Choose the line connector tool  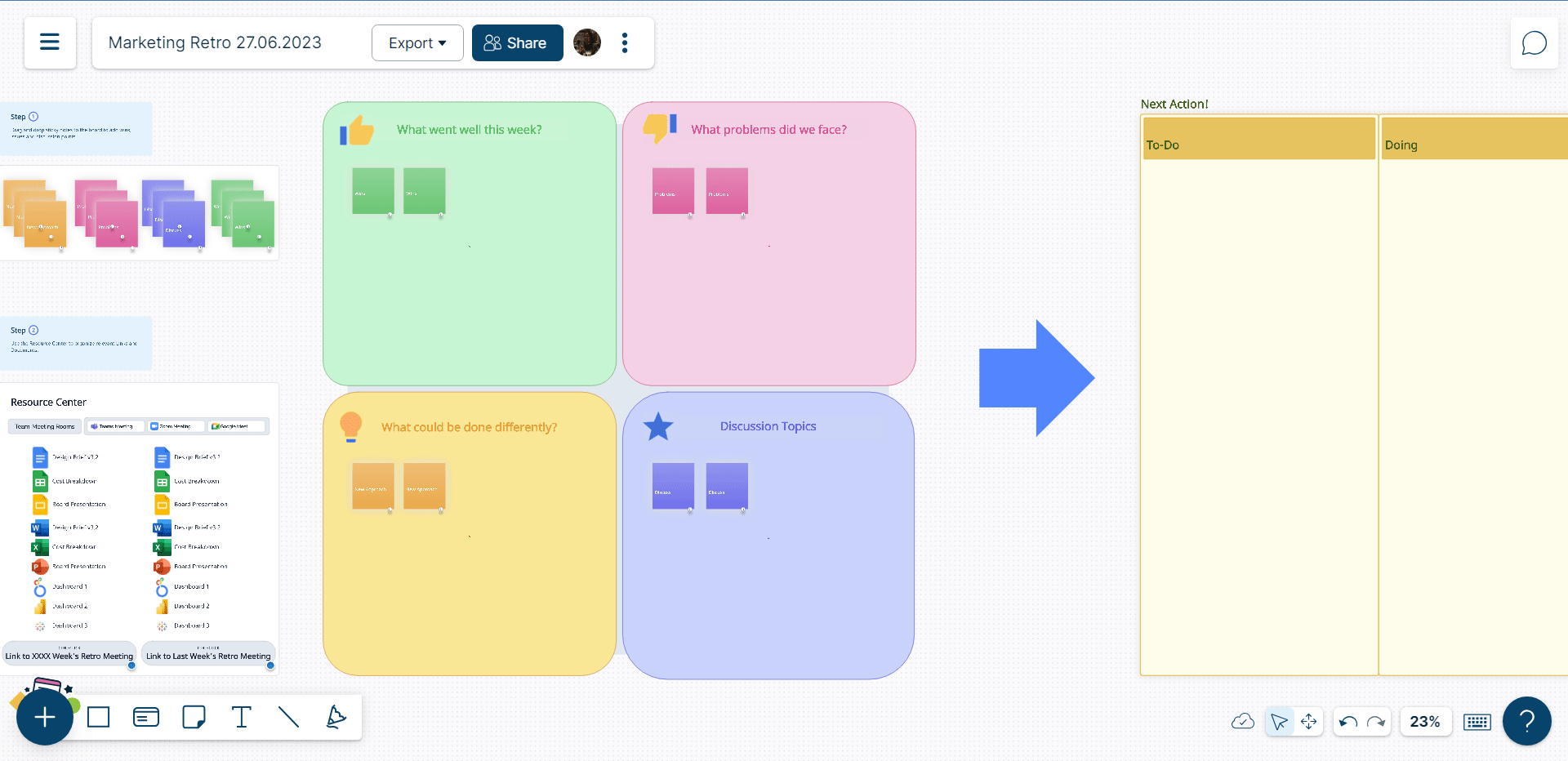point(288,718)
